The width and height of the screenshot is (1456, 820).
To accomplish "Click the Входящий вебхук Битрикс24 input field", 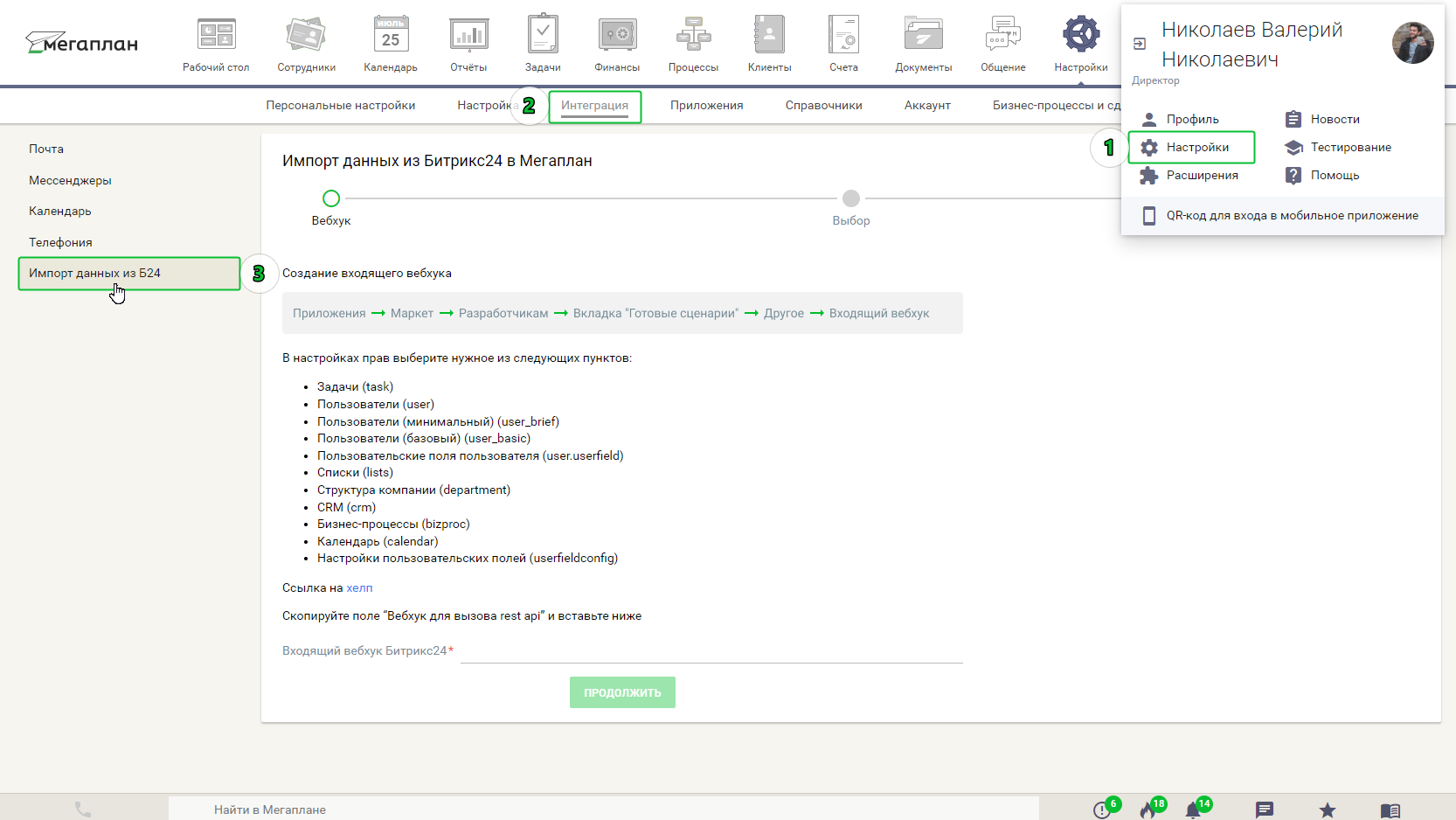I will (711, 651).
